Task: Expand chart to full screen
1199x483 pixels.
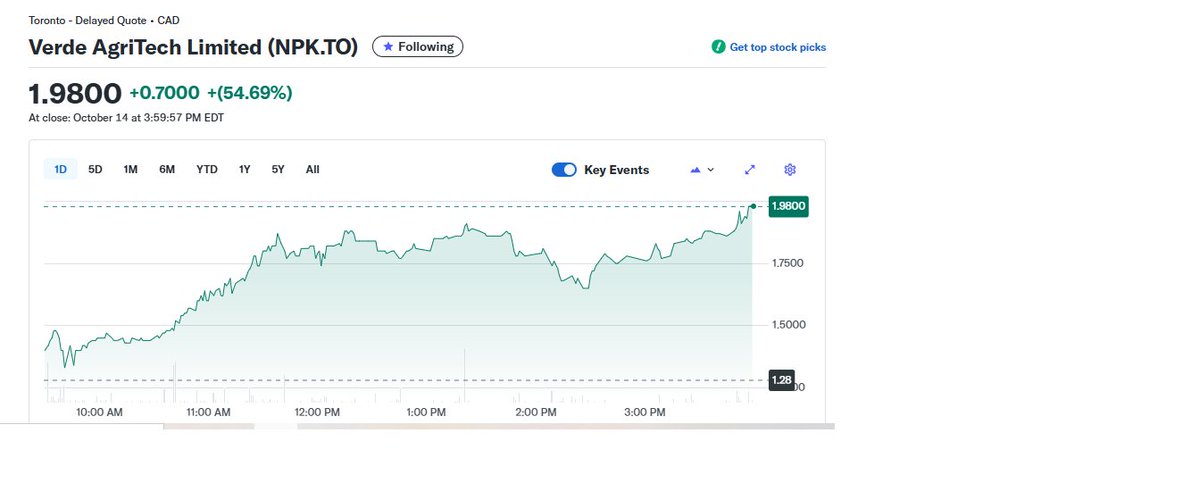Action: (750, 170)
